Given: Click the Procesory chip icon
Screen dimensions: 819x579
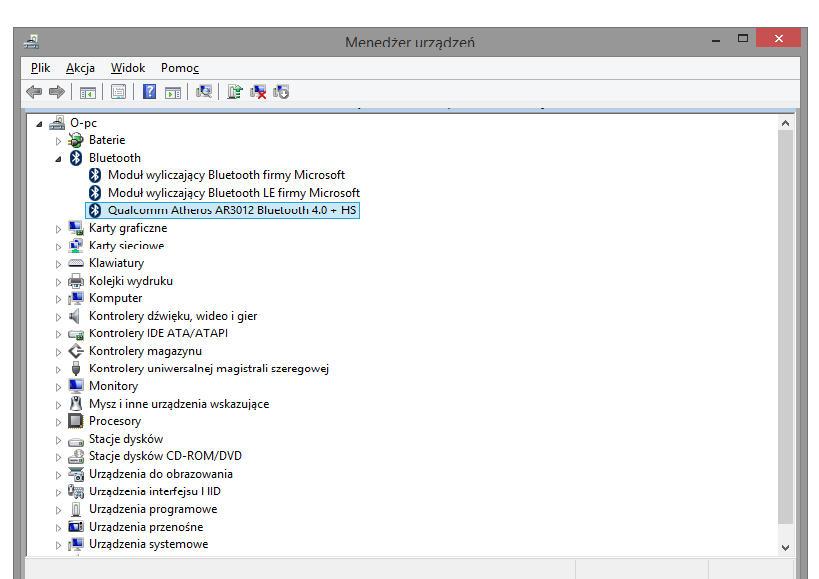Looking at the screenshot, I should [76, 421].
